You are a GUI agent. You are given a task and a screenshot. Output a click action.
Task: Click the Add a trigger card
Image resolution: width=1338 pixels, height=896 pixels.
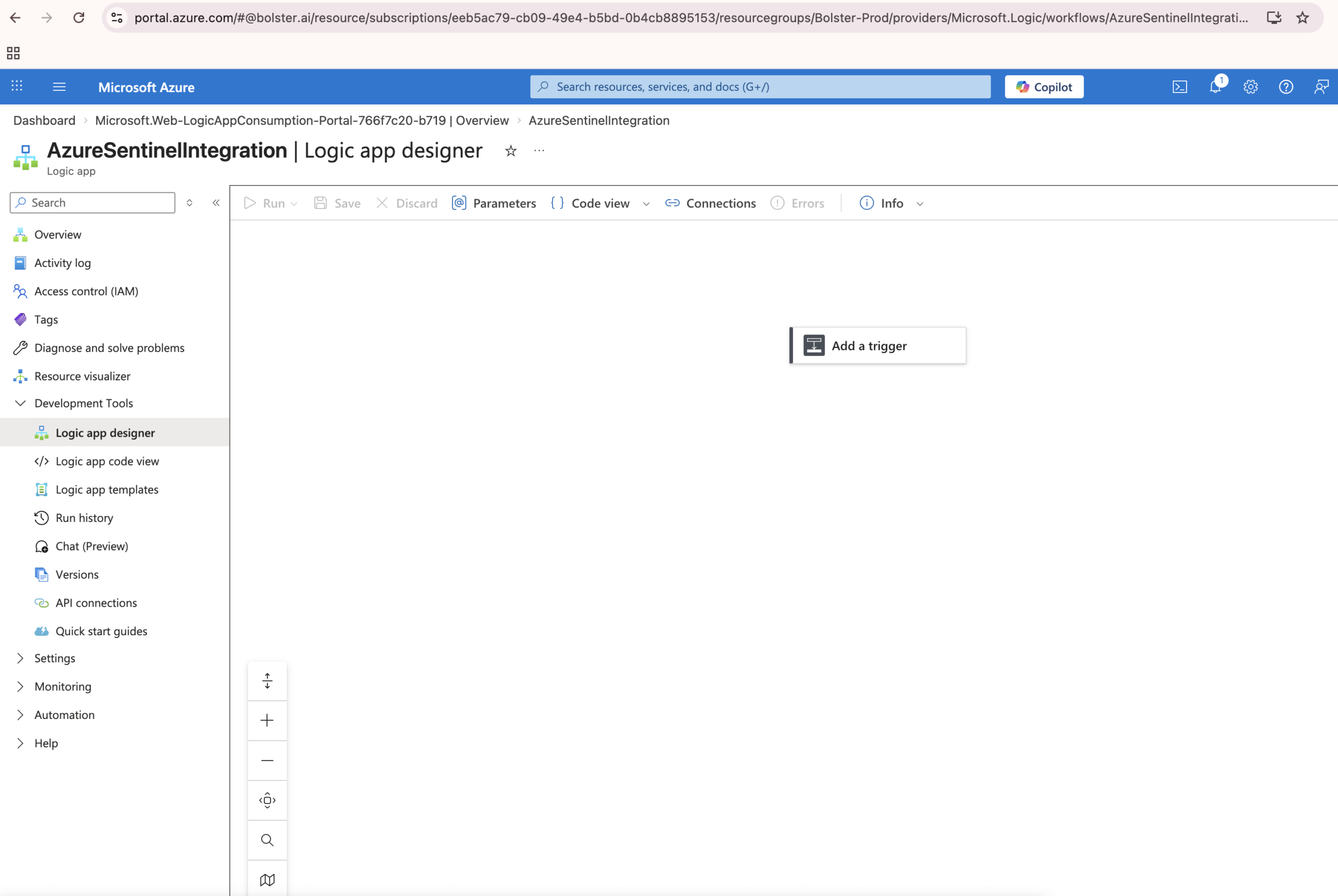(878, 346)
